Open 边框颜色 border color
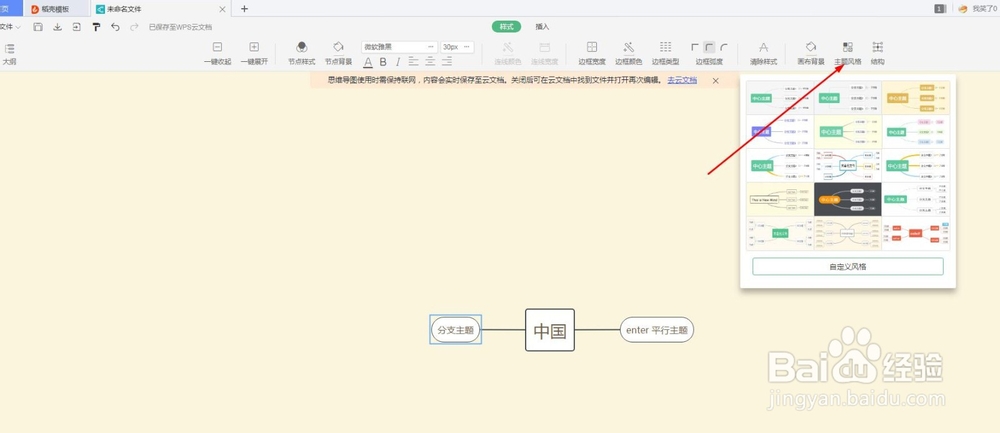 click(x=628, y=54)
